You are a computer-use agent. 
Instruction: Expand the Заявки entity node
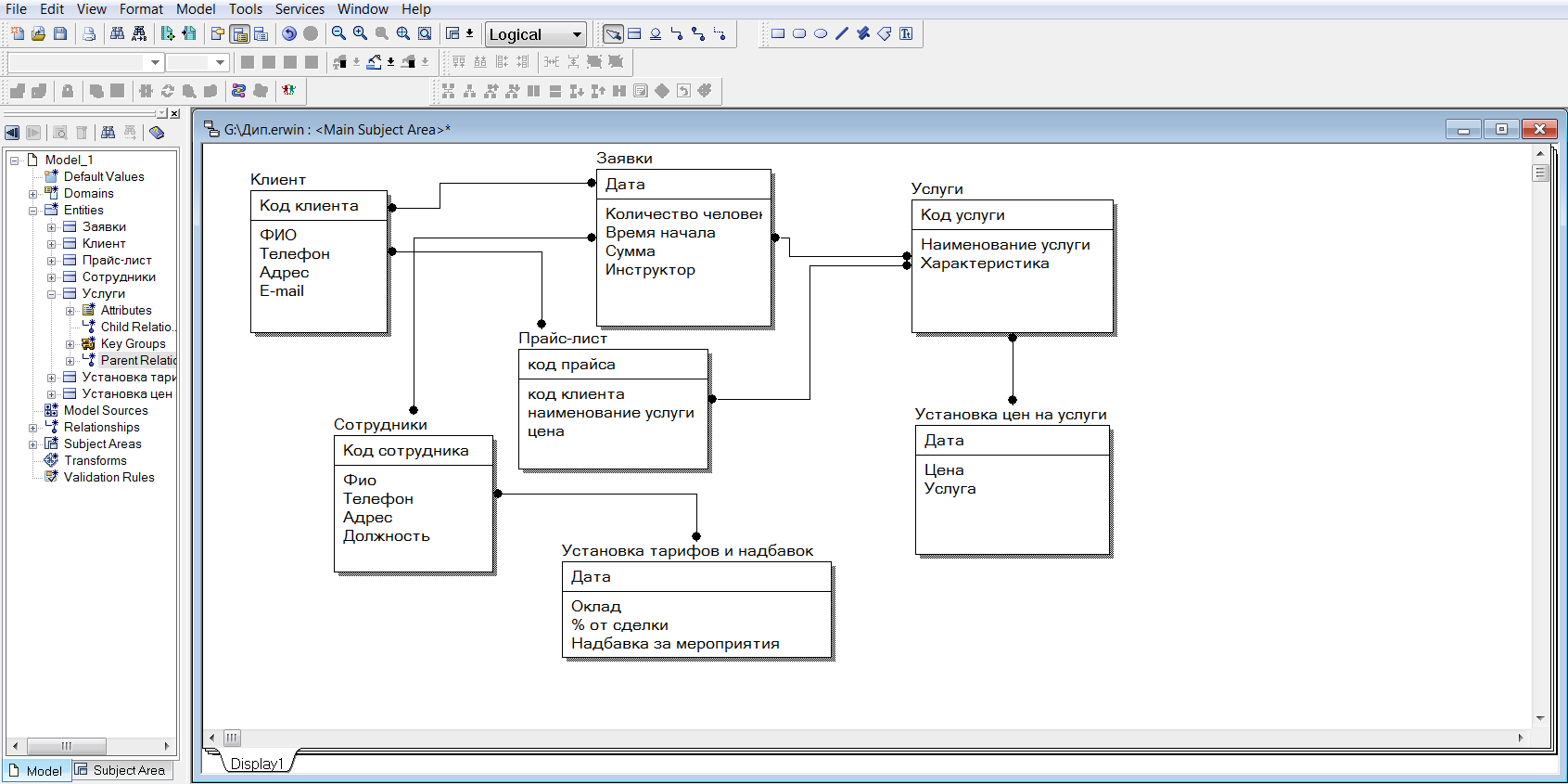click(52, 227)
